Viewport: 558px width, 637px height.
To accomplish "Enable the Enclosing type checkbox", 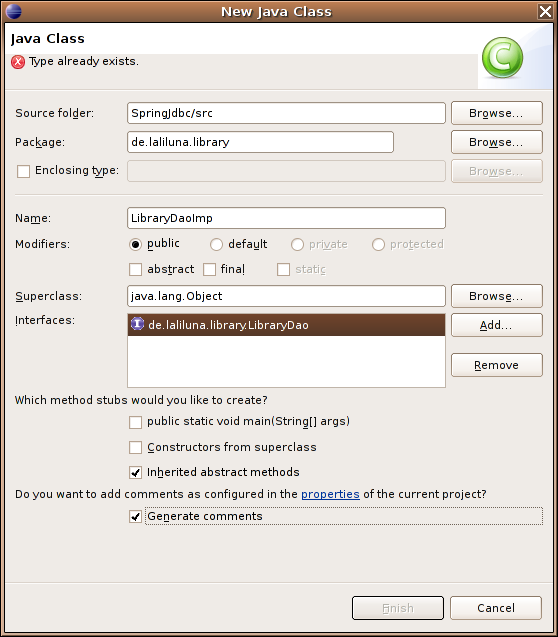I will [24, 171].
